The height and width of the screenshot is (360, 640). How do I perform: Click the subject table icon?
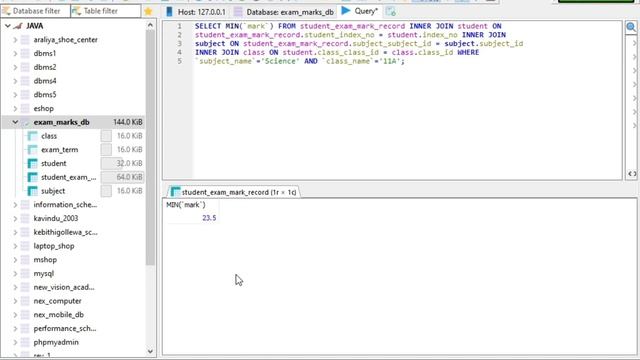[x=32, y=191]
